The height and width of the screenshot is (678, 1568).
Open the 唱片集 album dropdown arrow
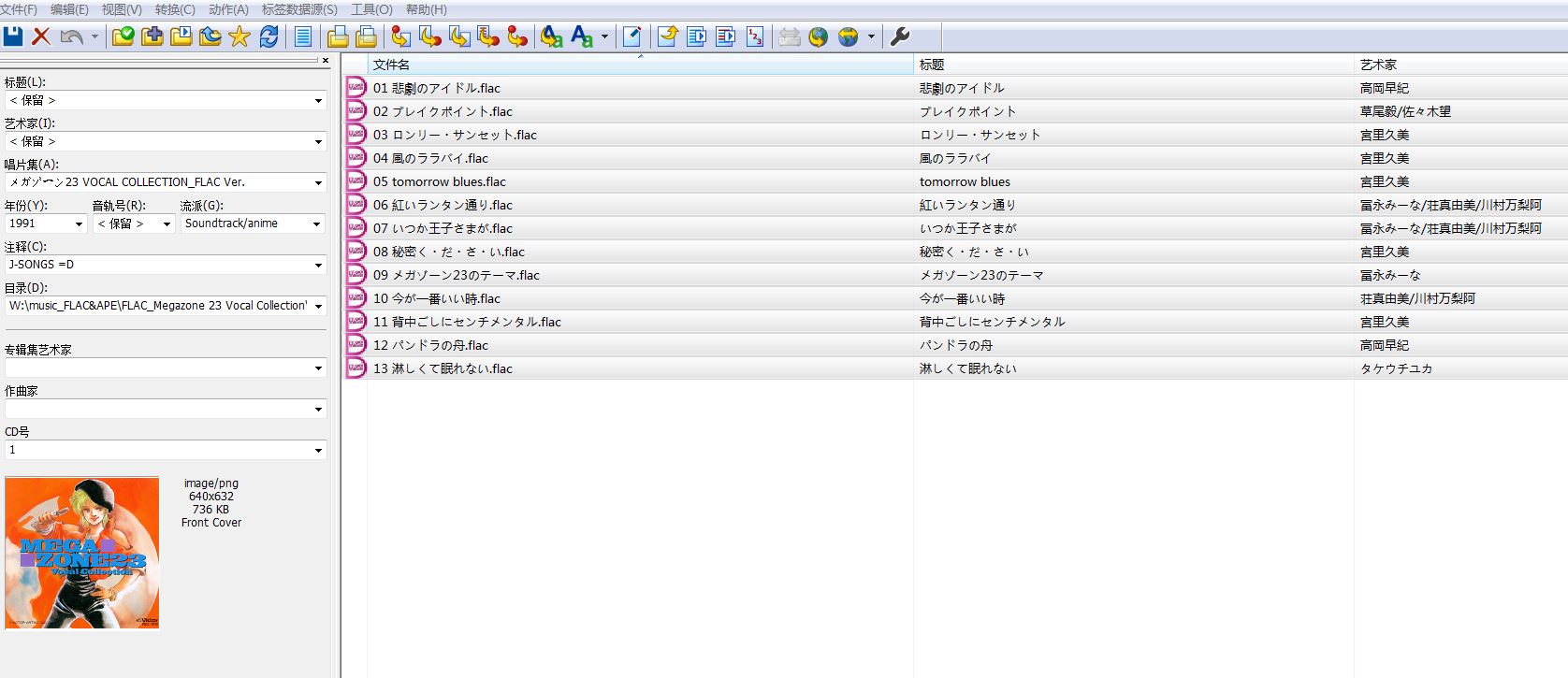318,183
